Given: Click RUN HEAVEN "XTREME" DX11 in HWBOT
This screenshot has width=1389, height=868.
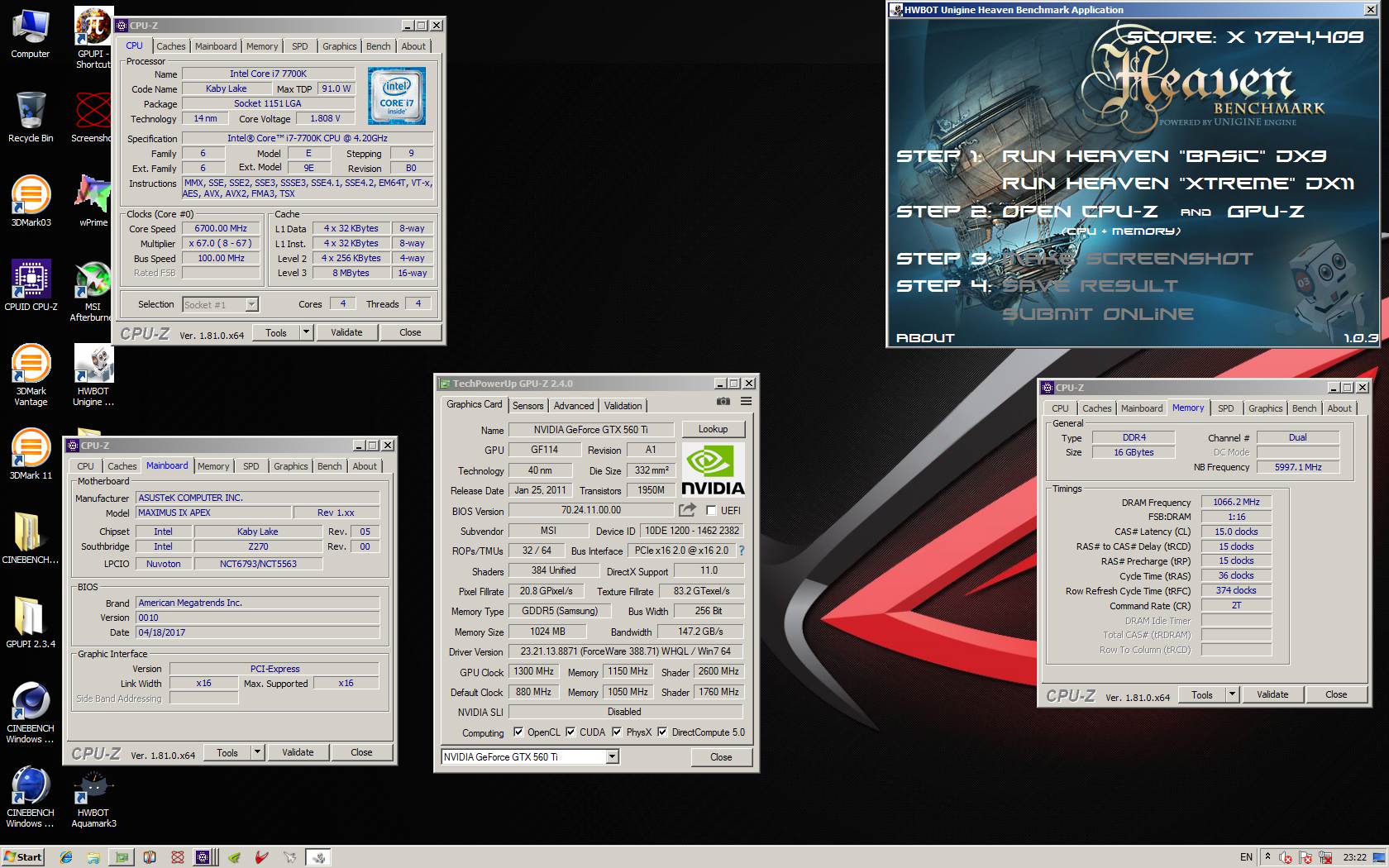Looking at the screenshot, I should [x=1178, y=184].
